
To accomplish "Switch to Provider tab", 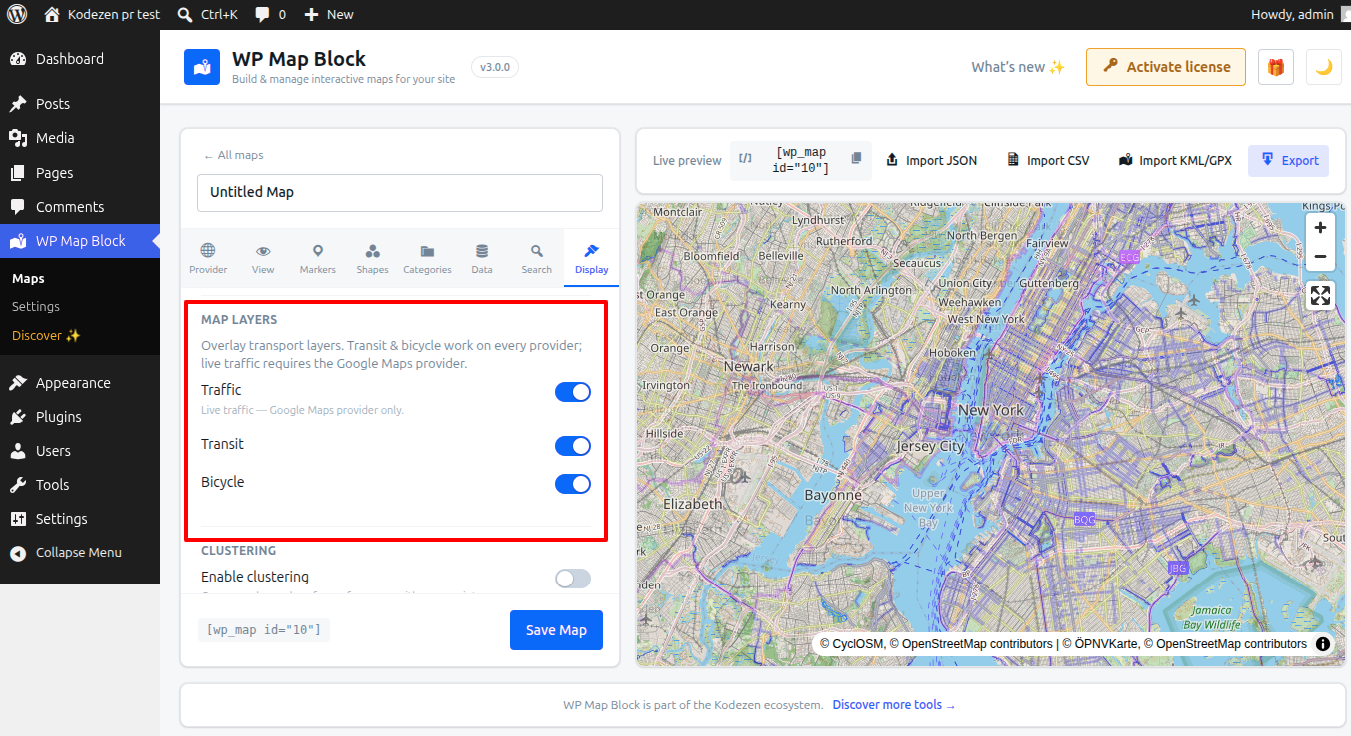I will point(208,258).
